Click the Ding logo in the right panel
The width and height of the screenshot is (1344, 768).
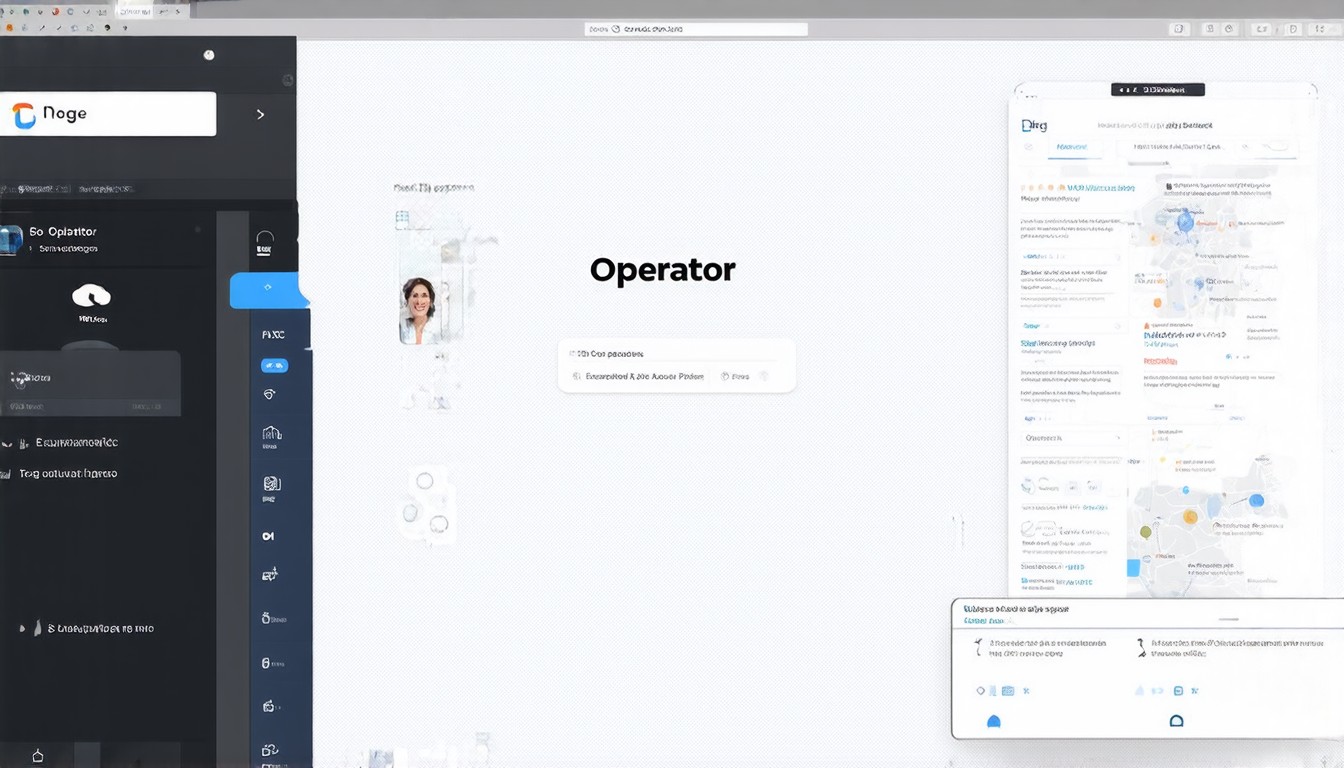pos(1034,126)
